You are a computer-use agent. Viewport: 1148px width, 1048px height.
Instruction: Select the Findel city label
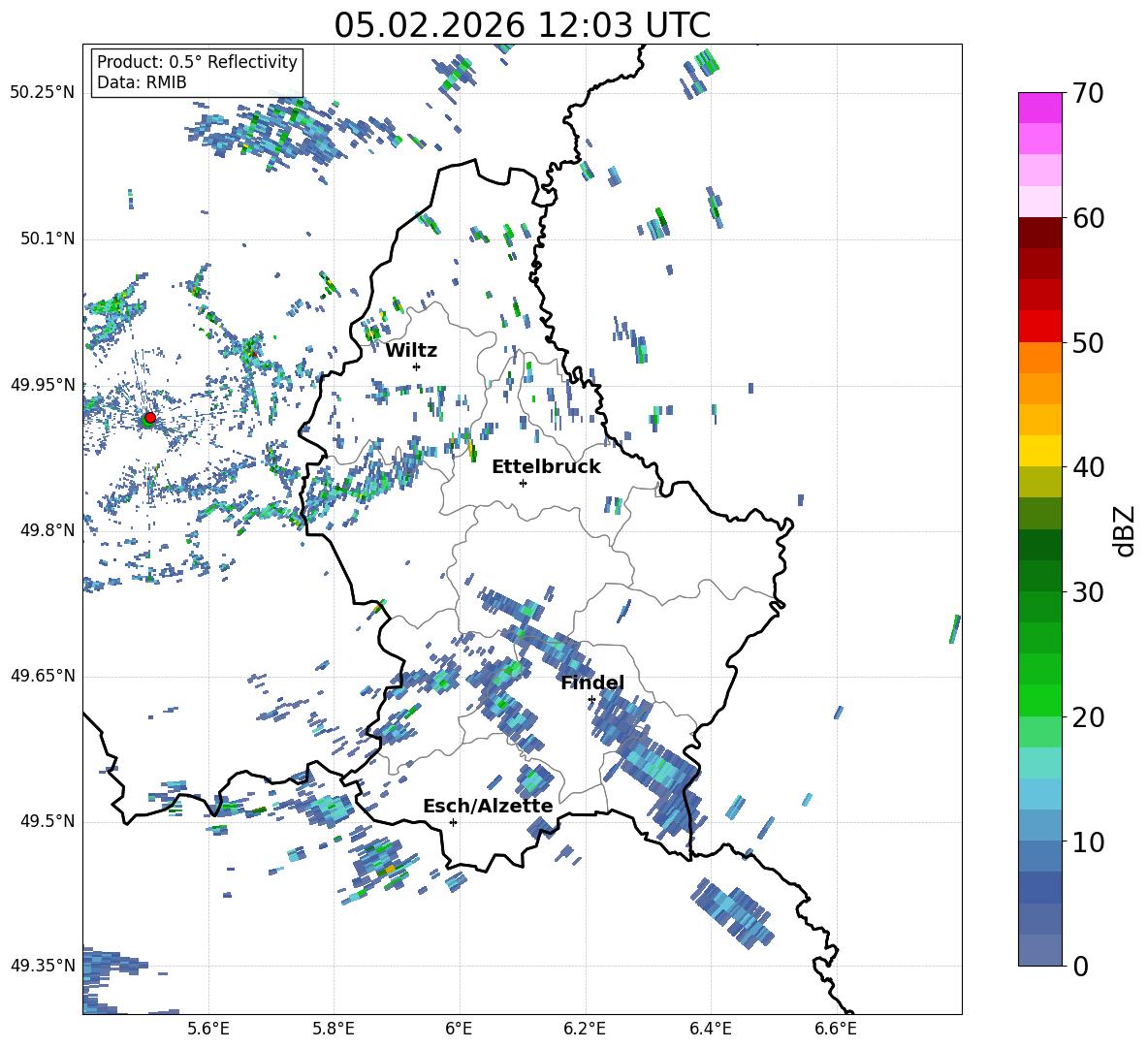(591, 683)
